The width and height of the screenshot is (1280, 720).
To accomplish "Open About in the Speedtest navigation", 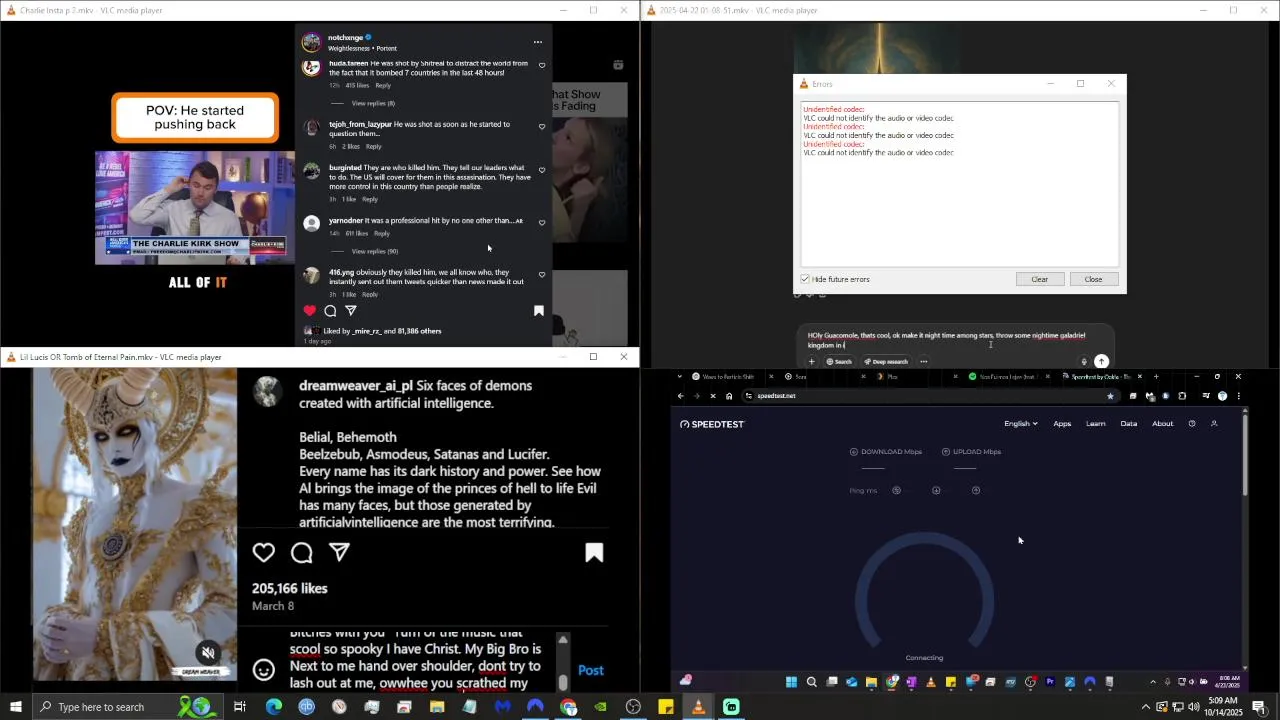I will pyautogui.click(x=1163, y=424).
